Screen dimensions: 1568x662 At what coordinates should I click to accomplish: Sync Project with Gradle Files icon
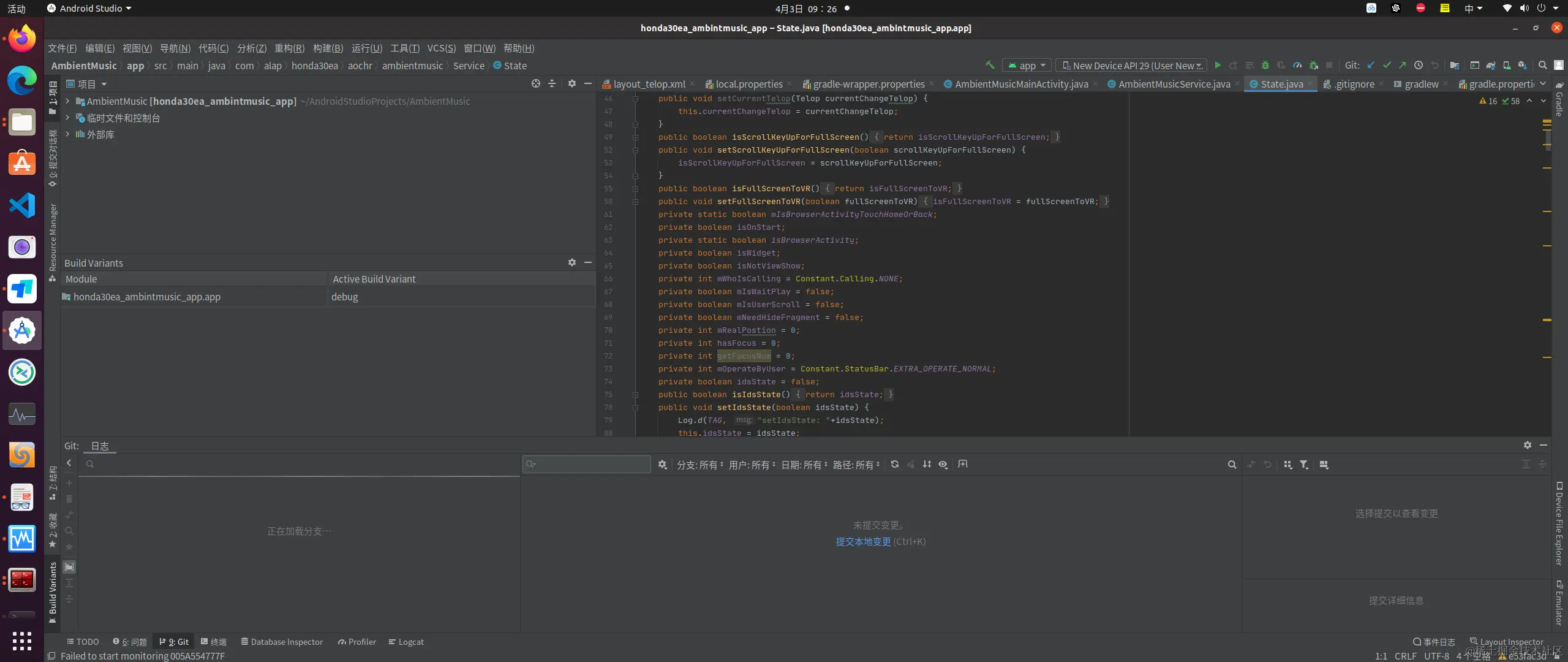point(1491,65)
